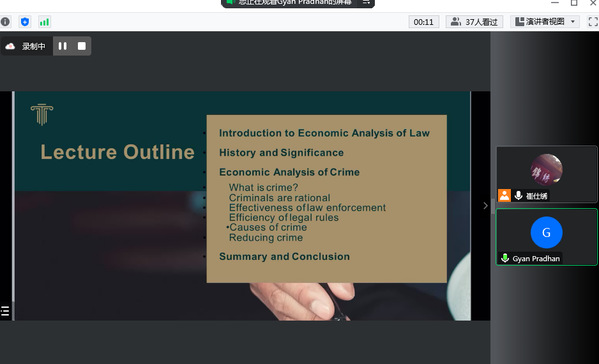Collapse the participant panel with the chevron arrow
599x364 pixels.
(x=486, y=205)
